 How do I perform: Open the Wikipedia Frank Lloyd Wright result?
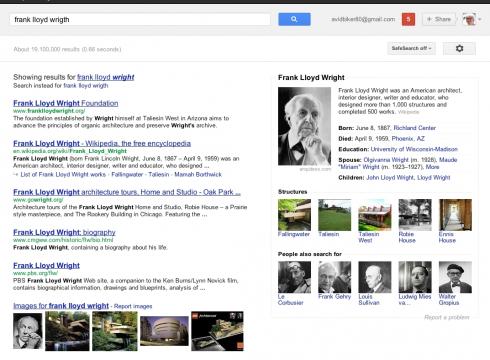click(102, 143)
